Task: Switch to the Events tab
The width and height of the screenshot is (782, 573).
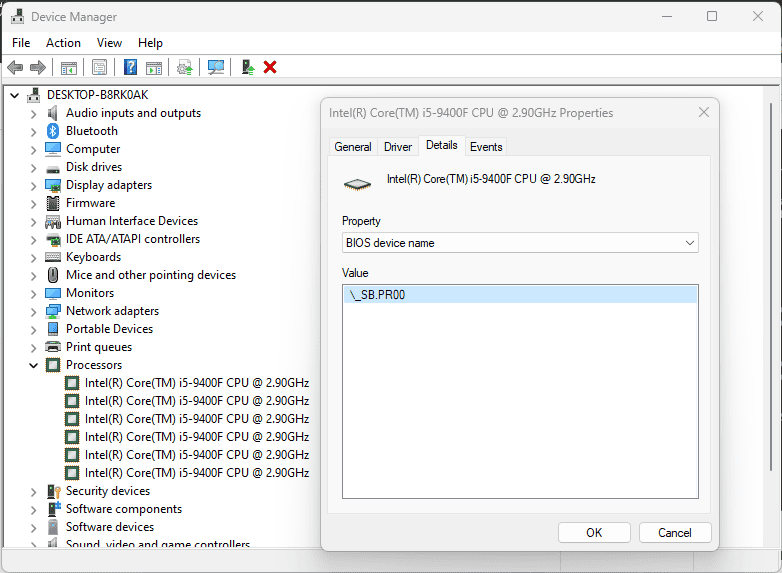Action: pos(486,146)
